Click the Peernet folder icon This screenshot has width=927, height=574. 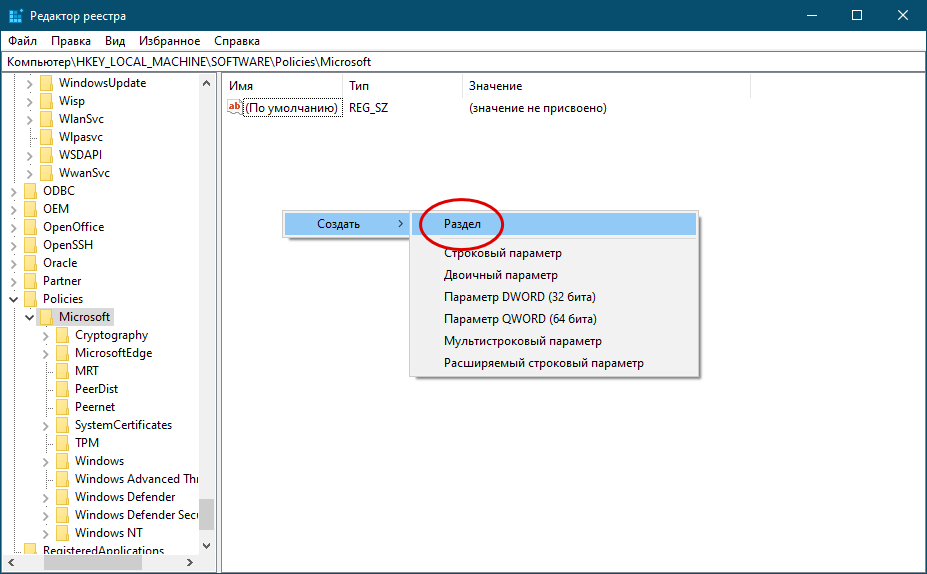pyautogui.click(x=62, y=407)
